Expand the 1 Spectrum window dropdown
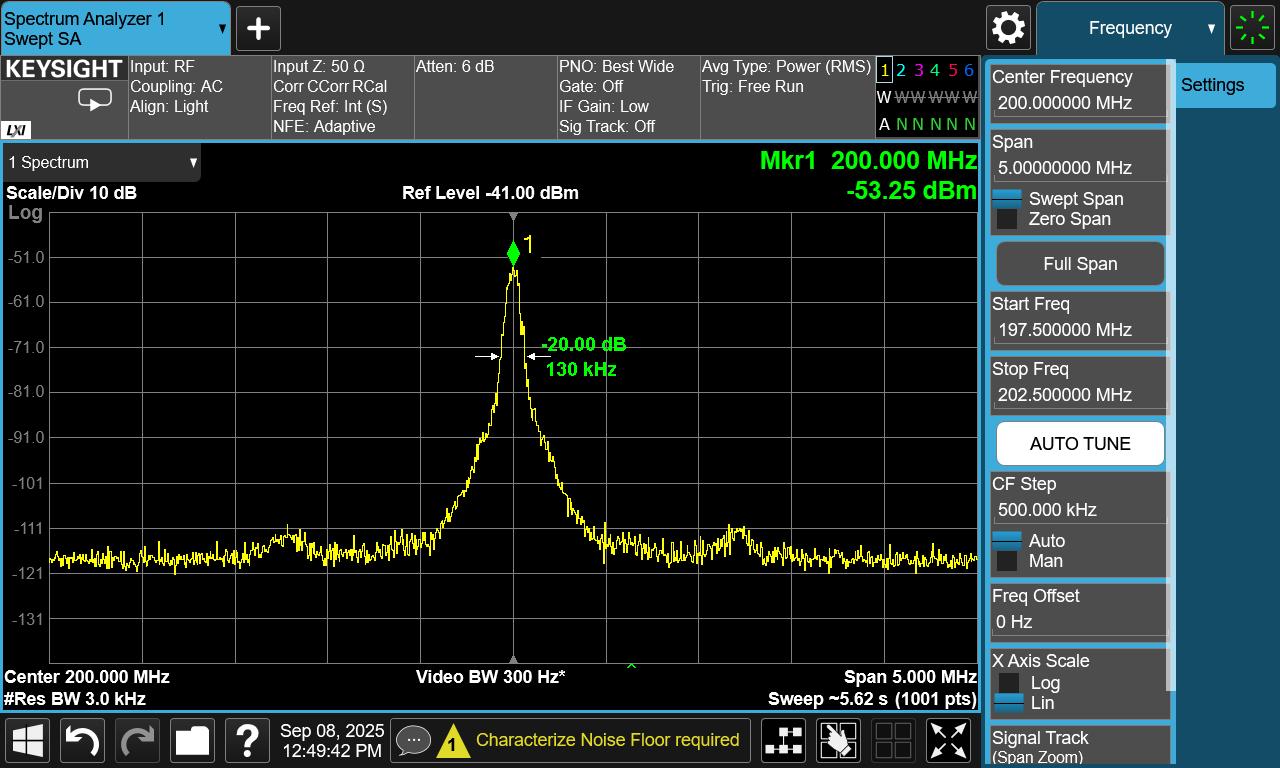The image size is (1280, 768). 102,162
